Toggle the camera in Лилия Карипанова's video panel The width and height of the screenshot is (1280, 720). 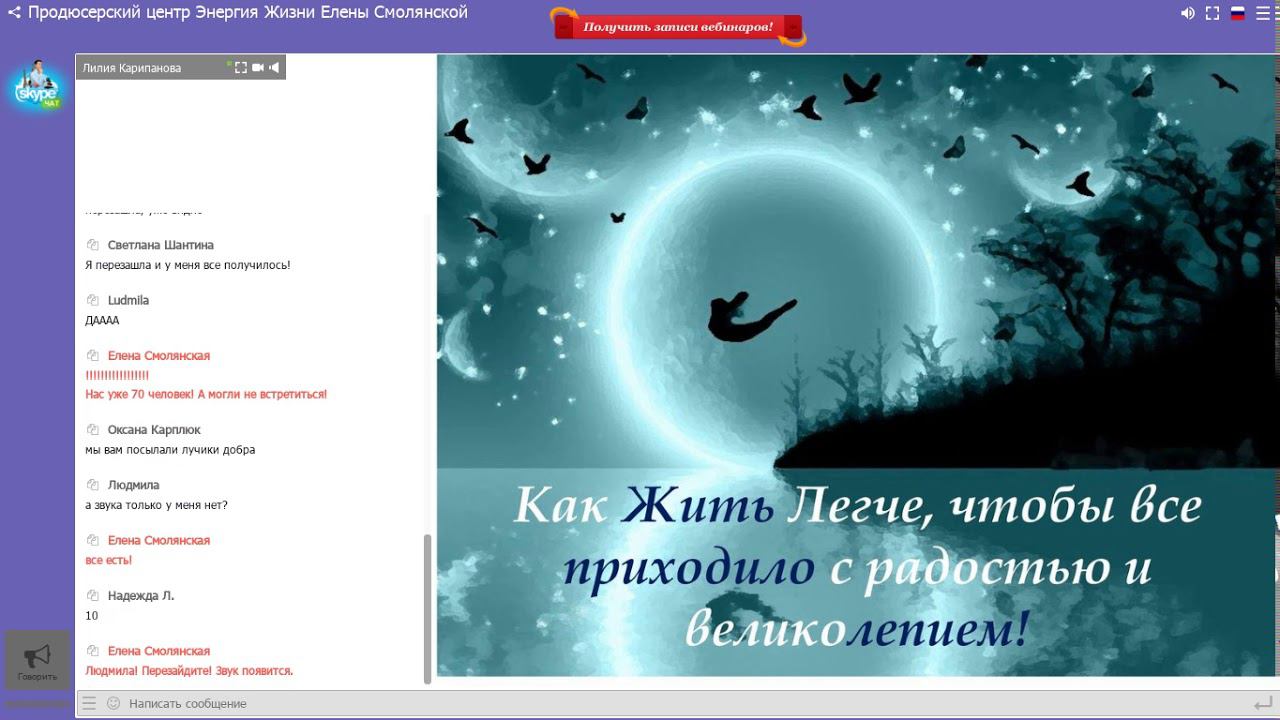258,68
